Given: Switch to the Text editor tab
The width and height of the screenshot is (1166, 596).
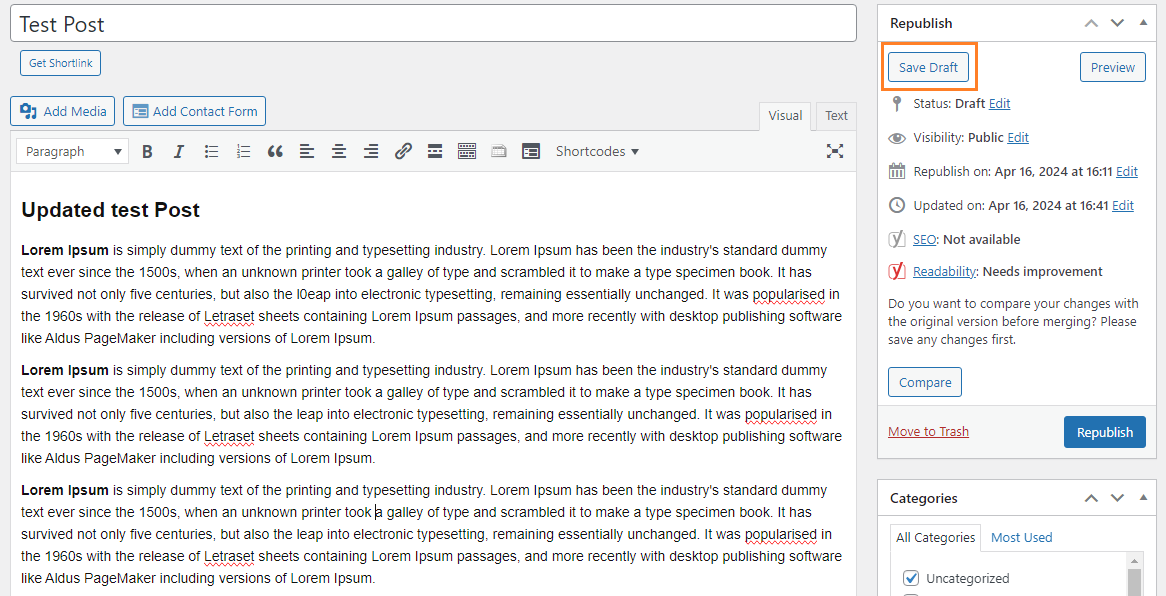Looking at the screenshot, I should [x=836, y=116].
